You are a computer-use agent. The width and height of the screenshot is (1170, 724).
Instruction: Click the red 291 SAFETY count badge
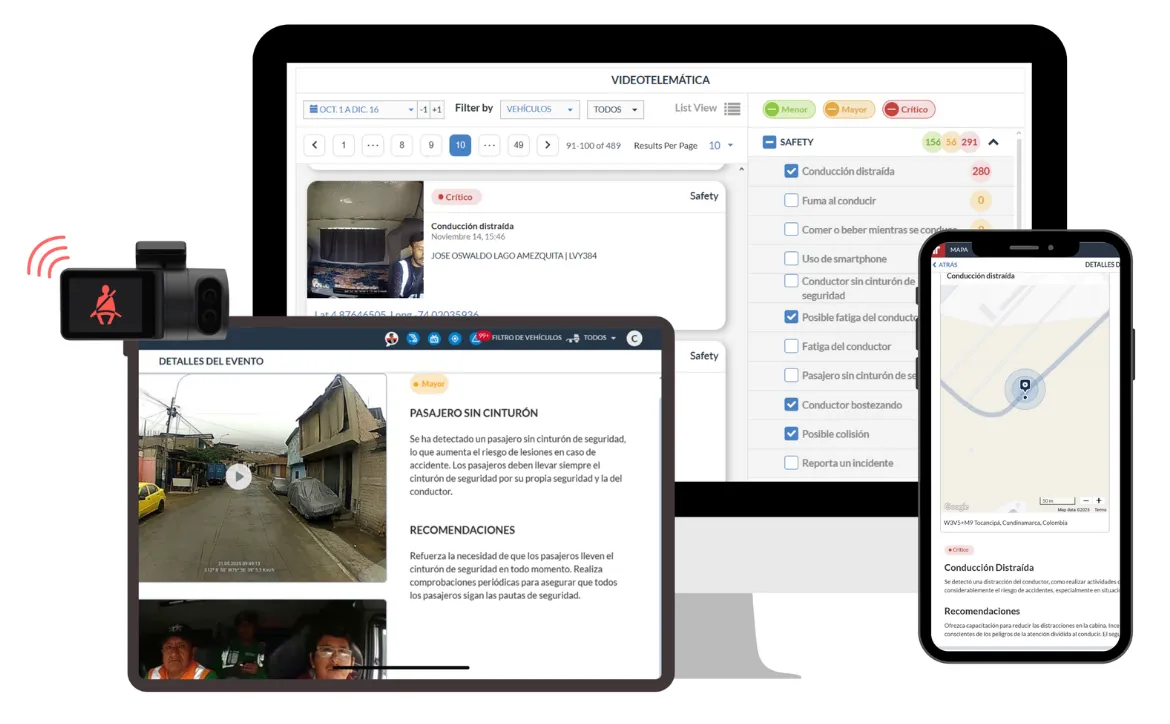[x=969, y=142]
